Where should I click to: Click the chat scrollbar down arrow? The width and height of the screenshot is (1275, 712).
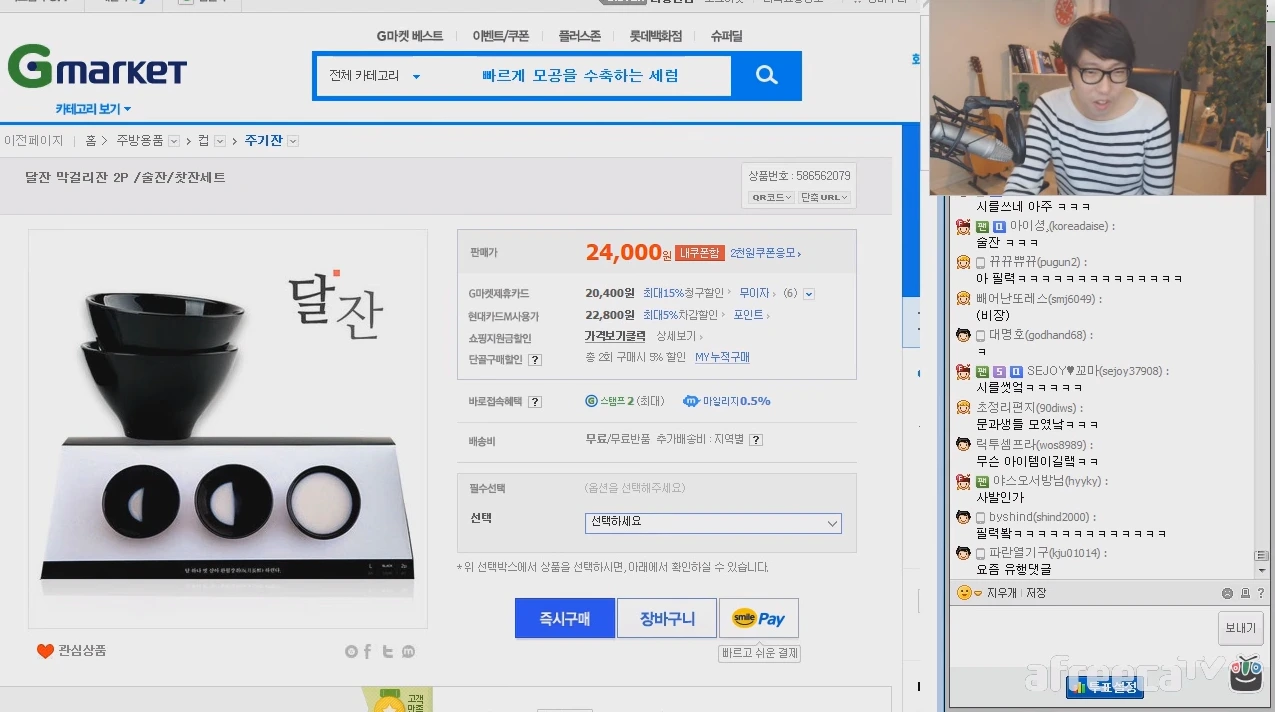pyautogui.click(x=1262, y=572)
